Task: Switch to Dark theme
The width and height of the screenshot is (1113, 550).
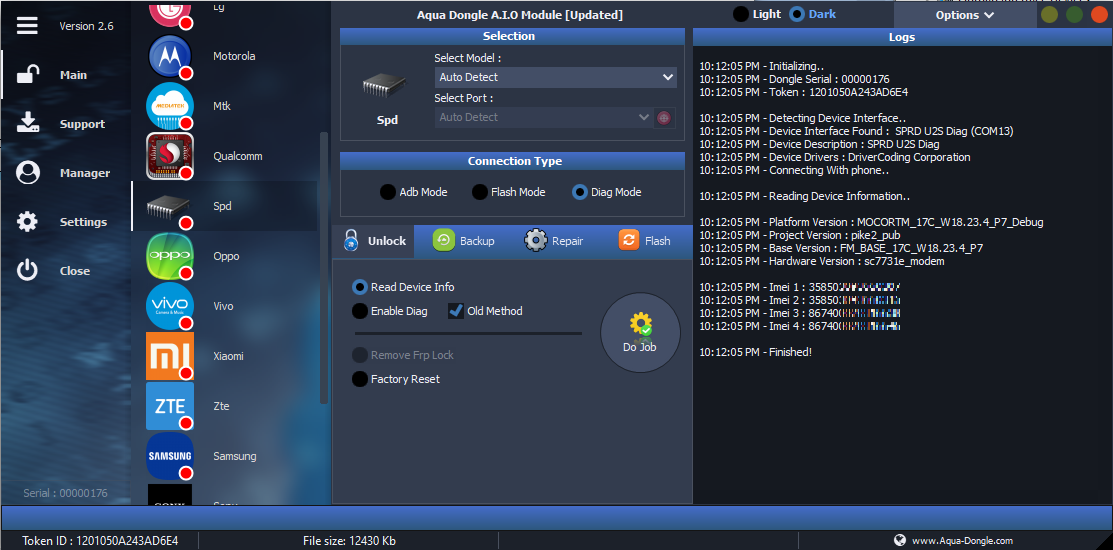Action: tap(813, 14)
